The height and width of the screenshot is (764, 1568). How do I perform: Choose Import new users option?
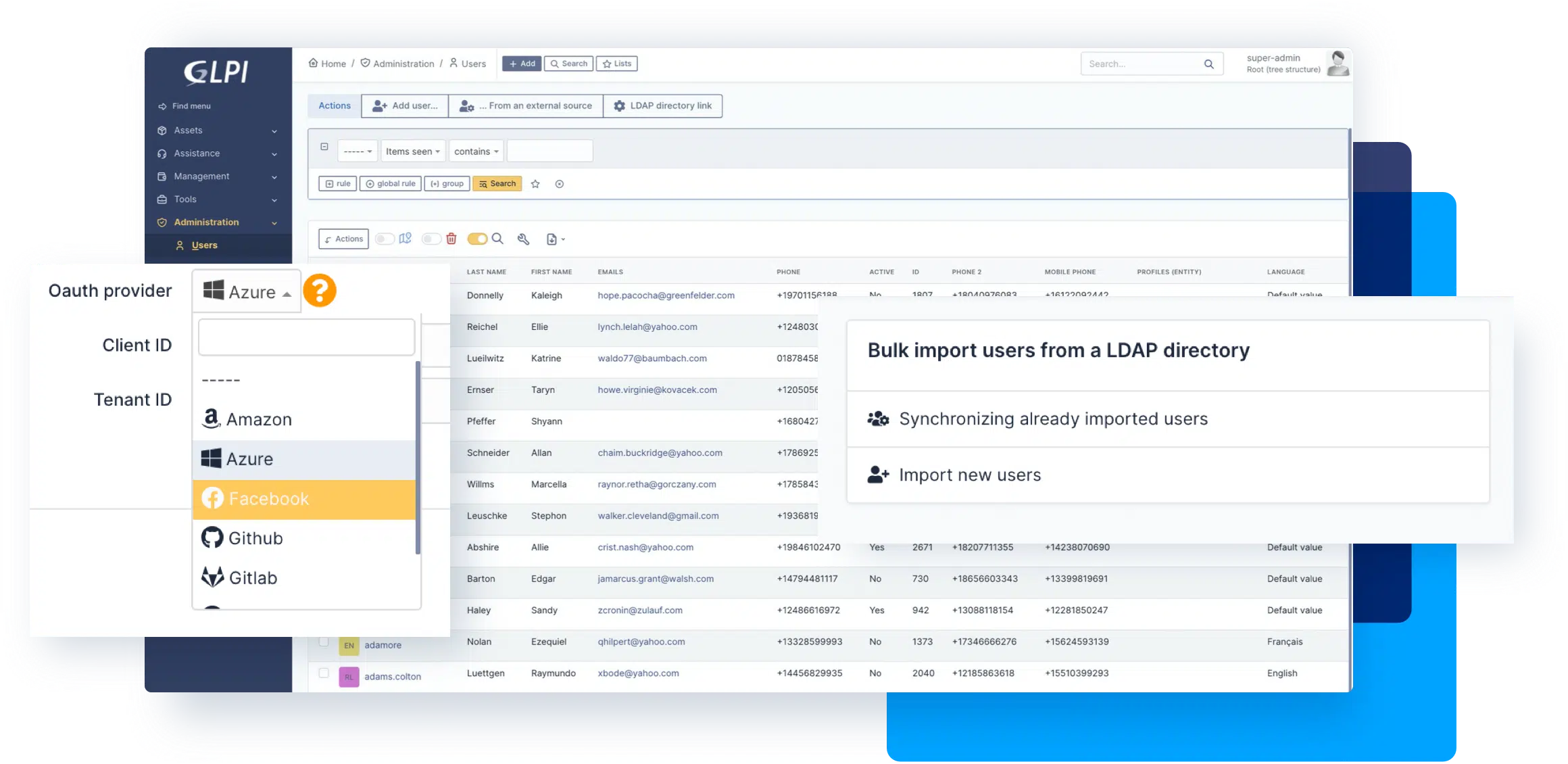969,475
